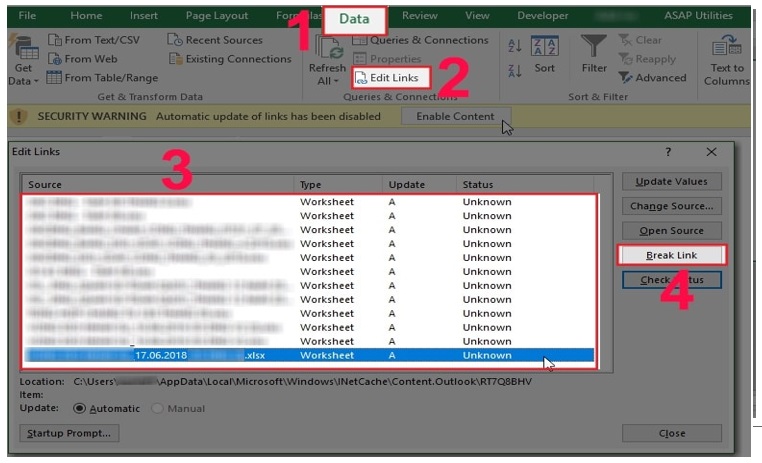762x463 pixels.
Task: Switch to the Page Layout tab
Action: coord(215,16)
